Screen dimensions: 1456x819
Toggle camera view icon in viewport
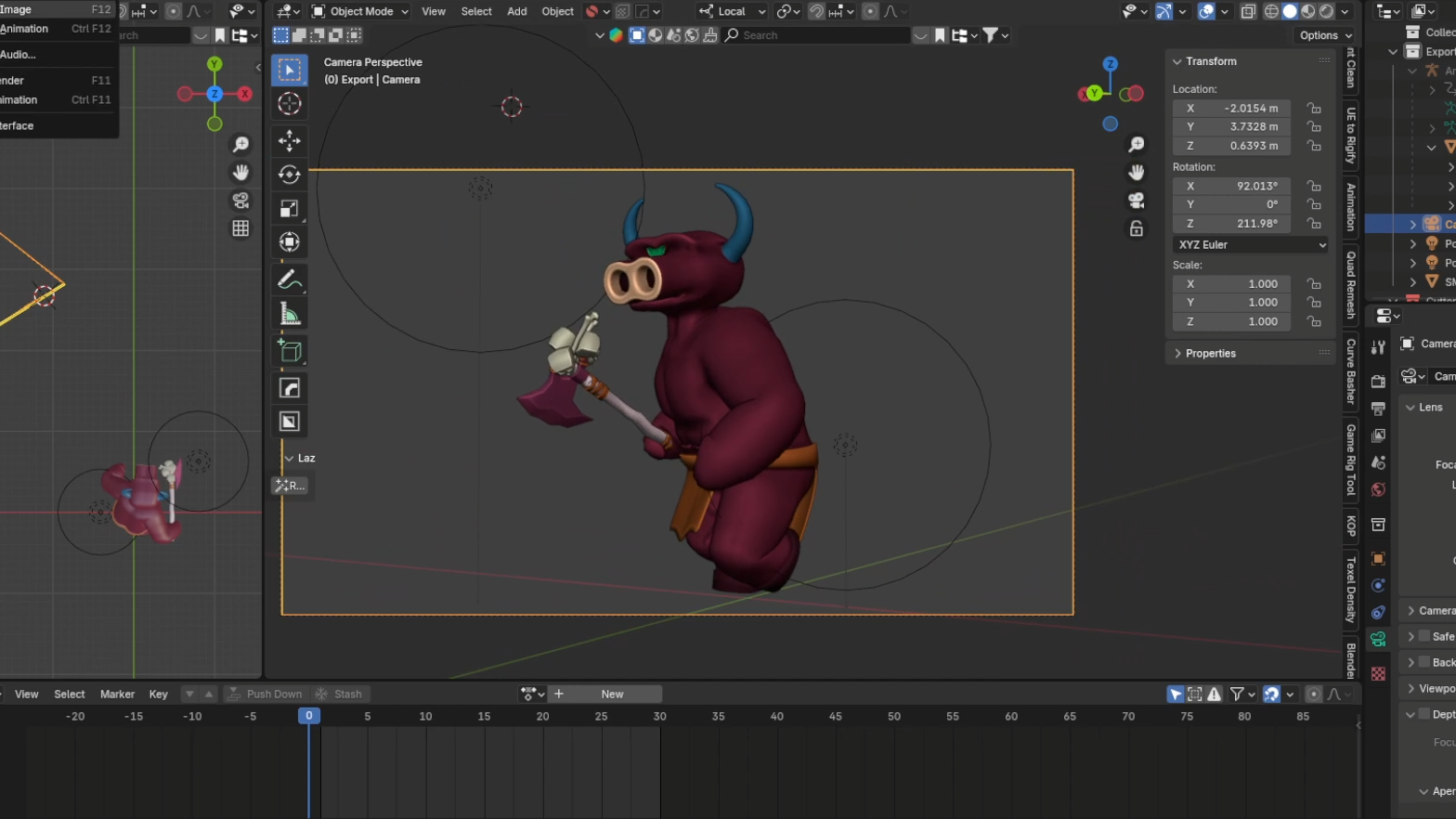pyautogui.click(x=1136, y=201)
